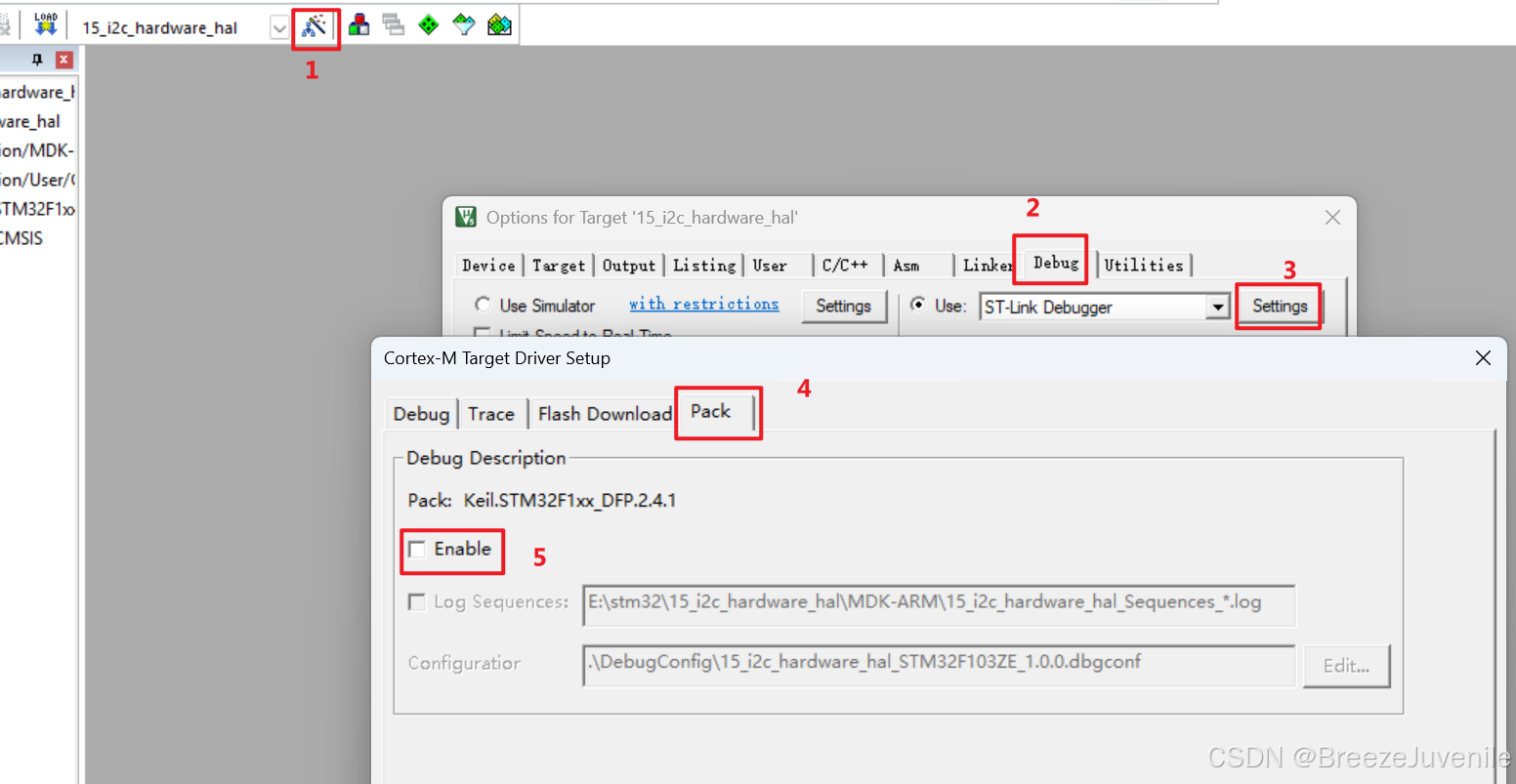Click the LOAD download icon
Image resolution: width=1516 pixels, height=784 pixels.
coord(46,24)
